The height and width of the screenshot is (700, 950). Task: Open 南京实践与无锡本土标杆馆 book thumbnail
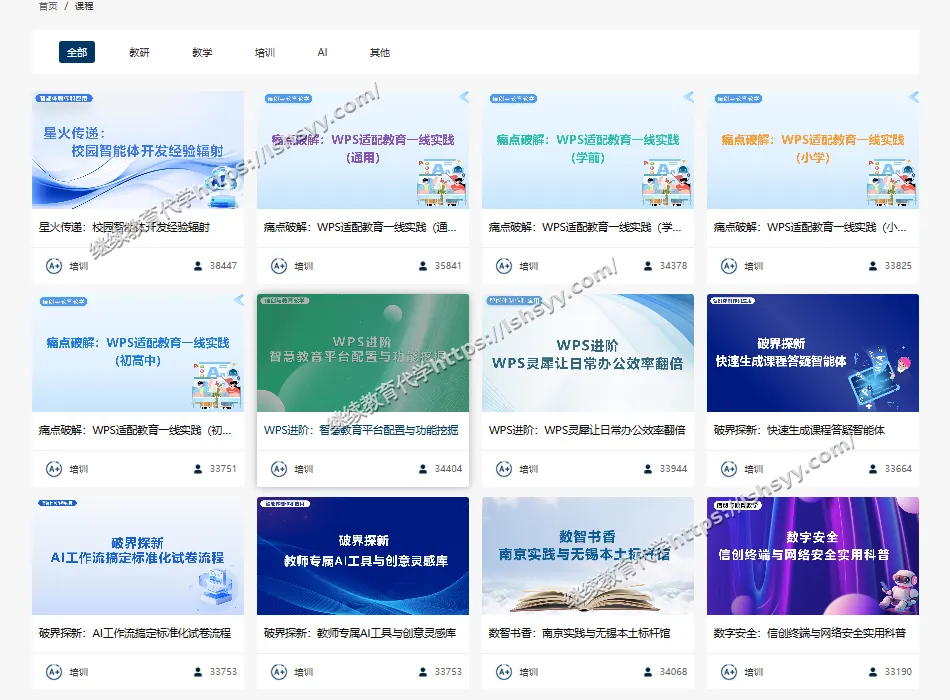(x=588, y=556)
